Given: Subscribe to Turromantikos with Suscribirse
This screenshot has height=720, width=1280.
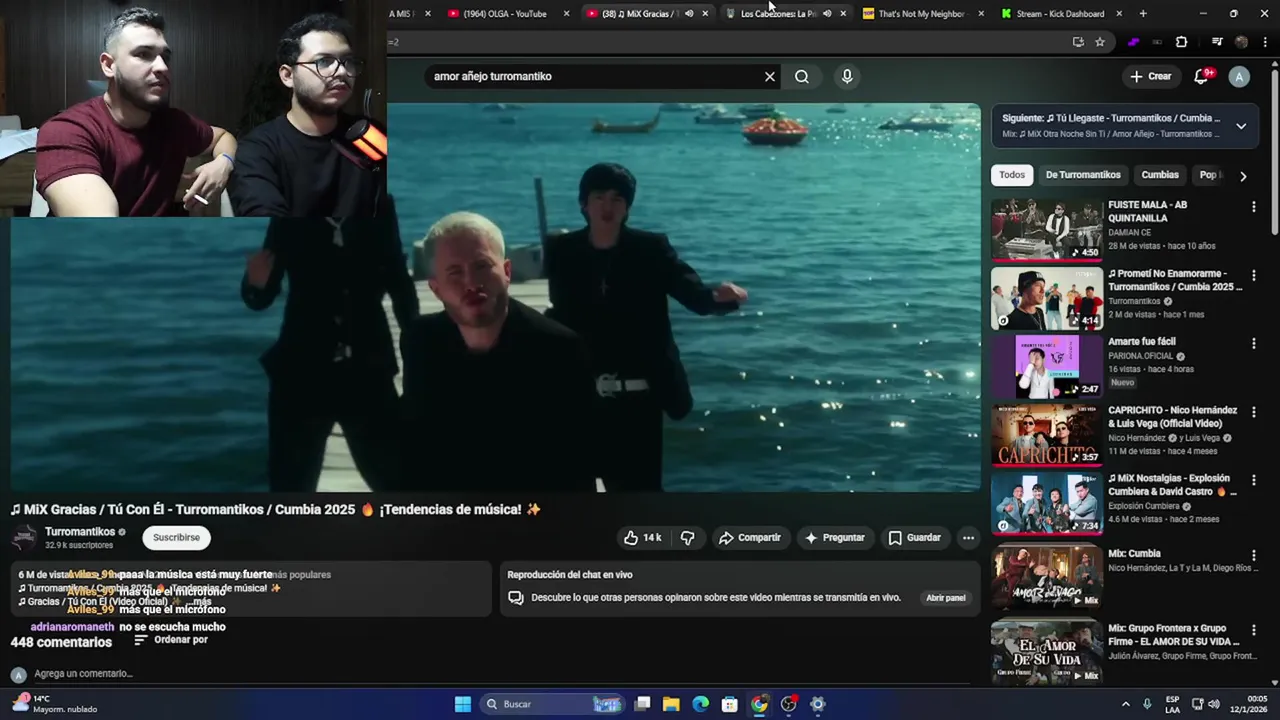Looking at the screenshot, I should pos(176,538).
